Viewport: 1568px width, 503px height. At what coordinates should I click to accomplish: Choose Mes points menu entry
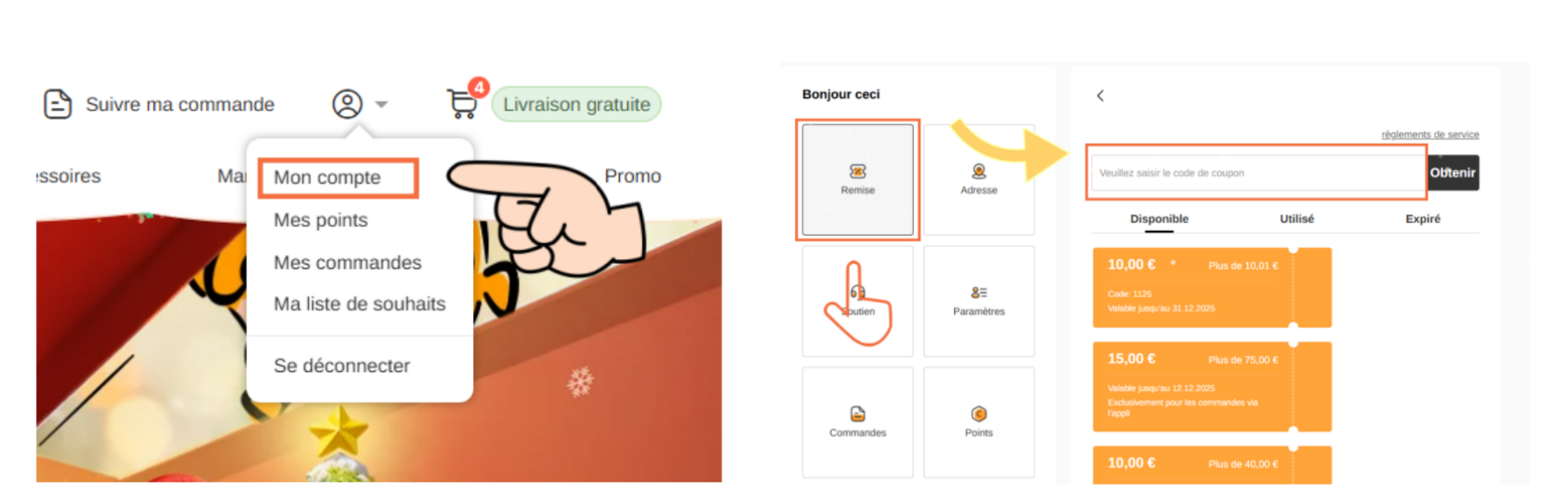tap(321, 220)
